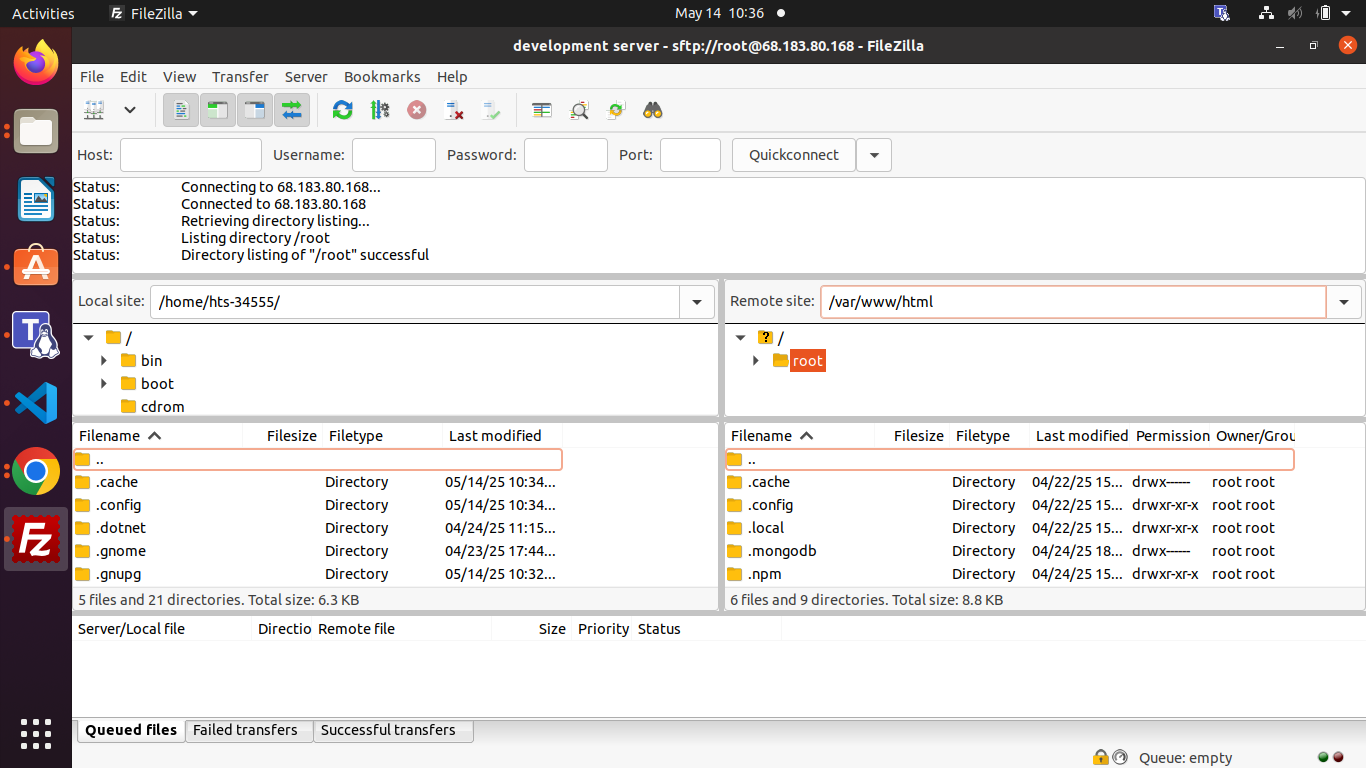Image resolution: width=1366 pixels, height=768 pixels.
Task: Toggle message log display
Action: 181,110
